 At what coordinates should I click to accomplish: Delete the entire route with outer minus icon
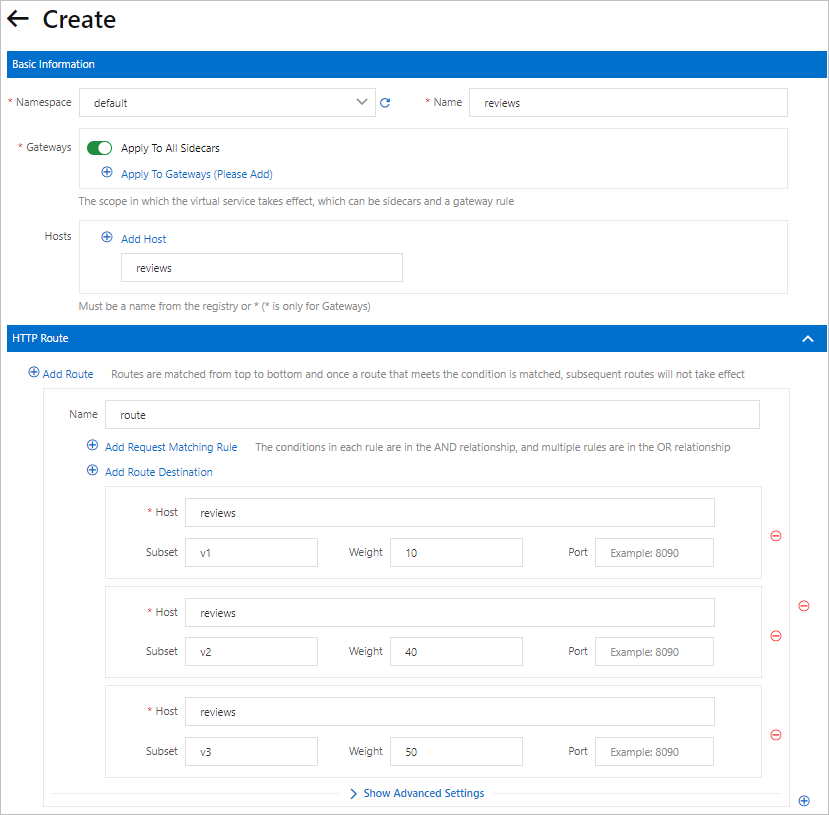[x=804, y=606]
